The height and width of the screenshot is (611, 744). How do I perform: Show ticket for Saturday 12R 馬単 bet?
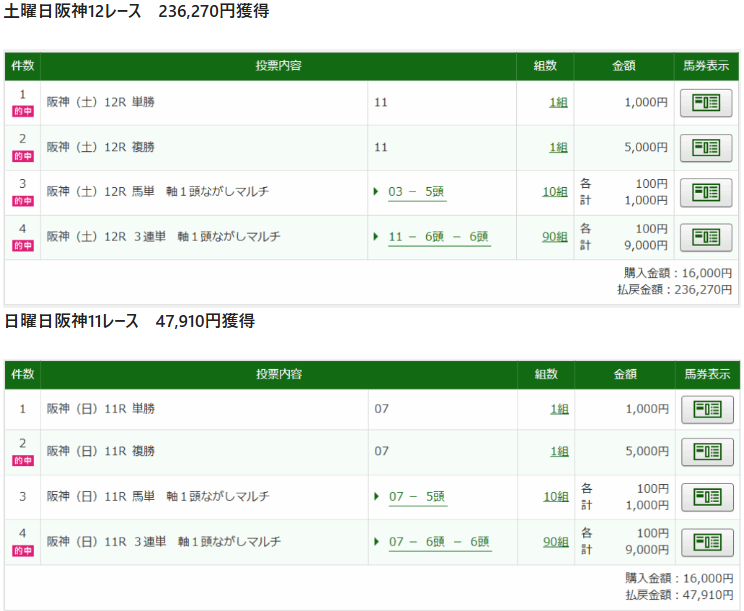click(x=706, y=192)
